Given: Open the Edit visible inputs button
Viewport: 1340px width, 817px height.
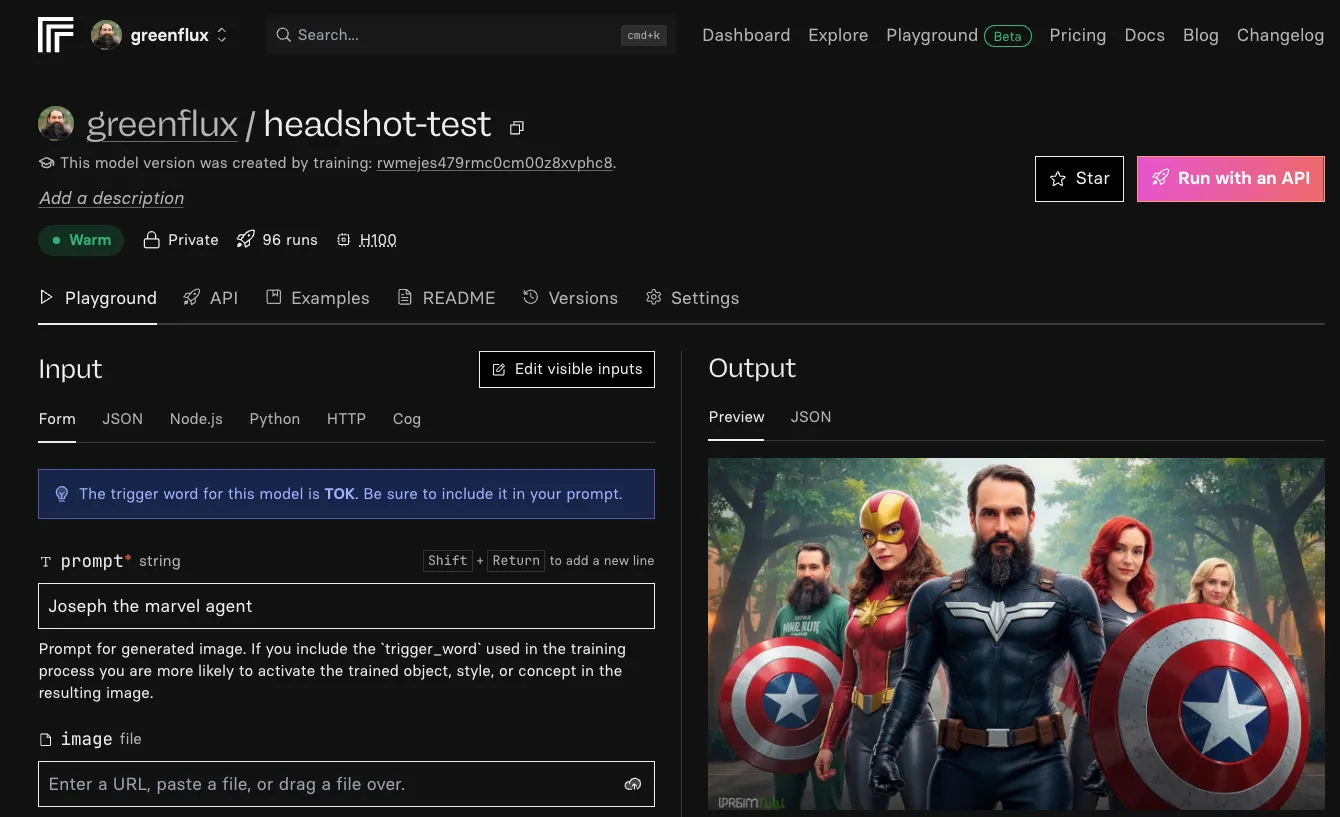Looking at the screenshot, I should [567, 369].
